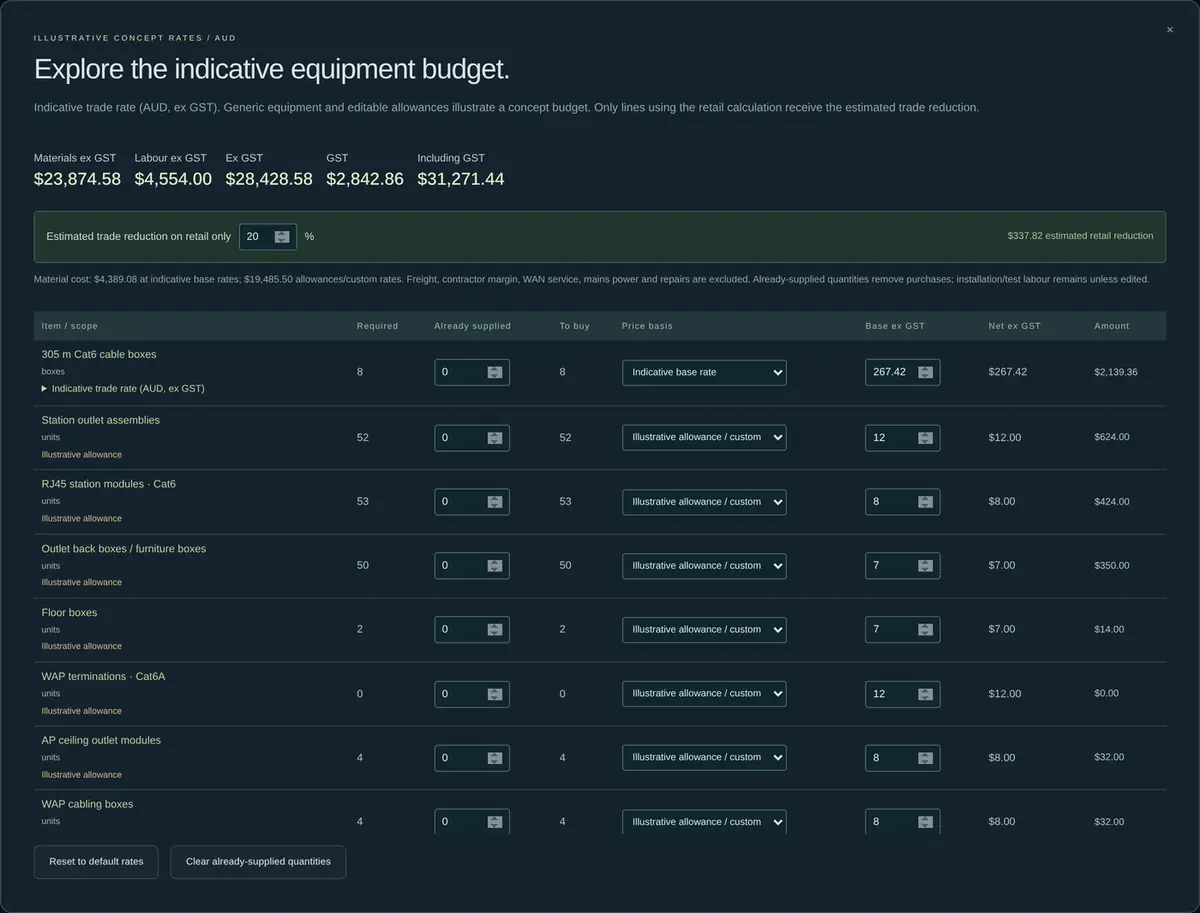Screen dimensions: 1200x913
Task: Click the $267.42 Net ex GST value
Action: 1007,372
